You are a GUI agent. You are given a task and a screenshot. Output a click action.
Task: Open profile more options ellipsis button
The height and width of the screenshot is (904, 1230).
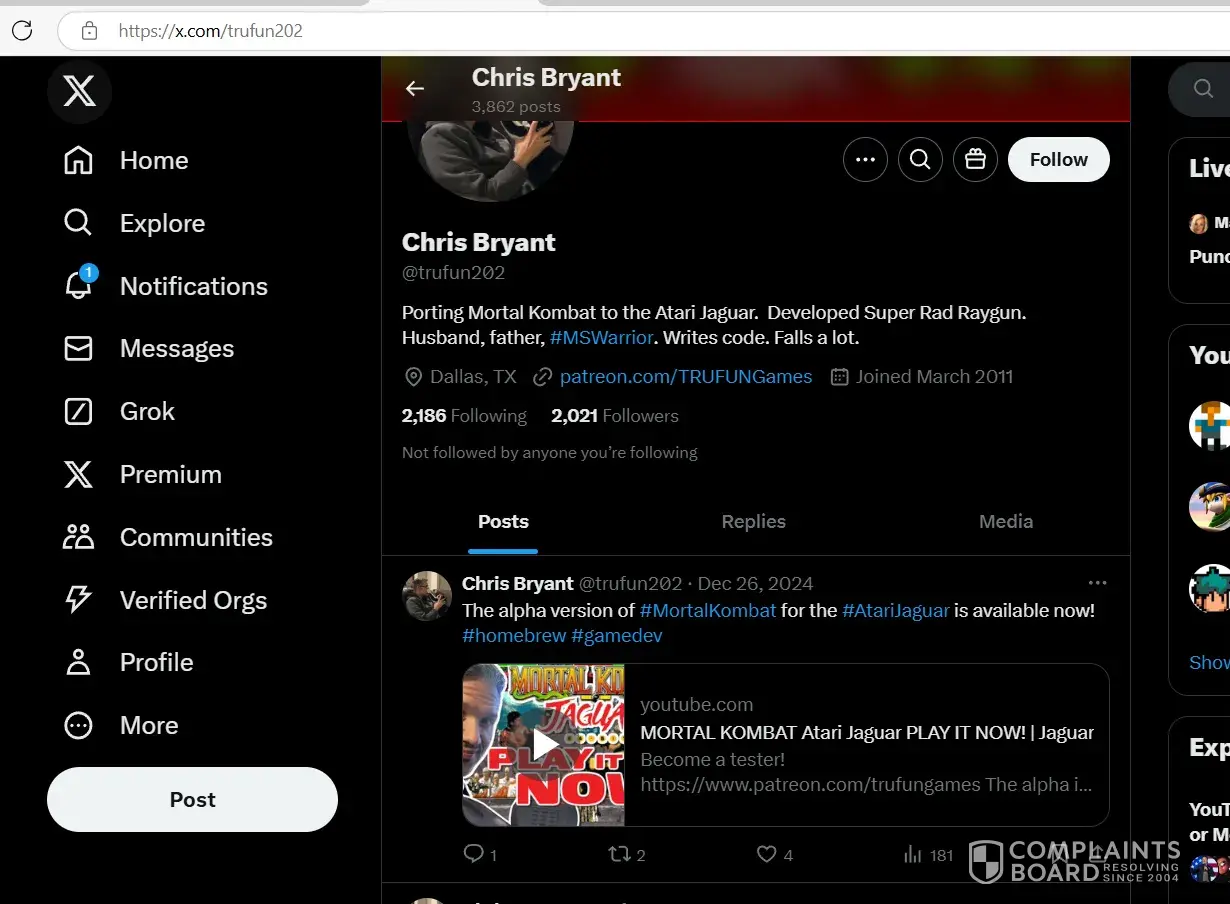(865, 159)
